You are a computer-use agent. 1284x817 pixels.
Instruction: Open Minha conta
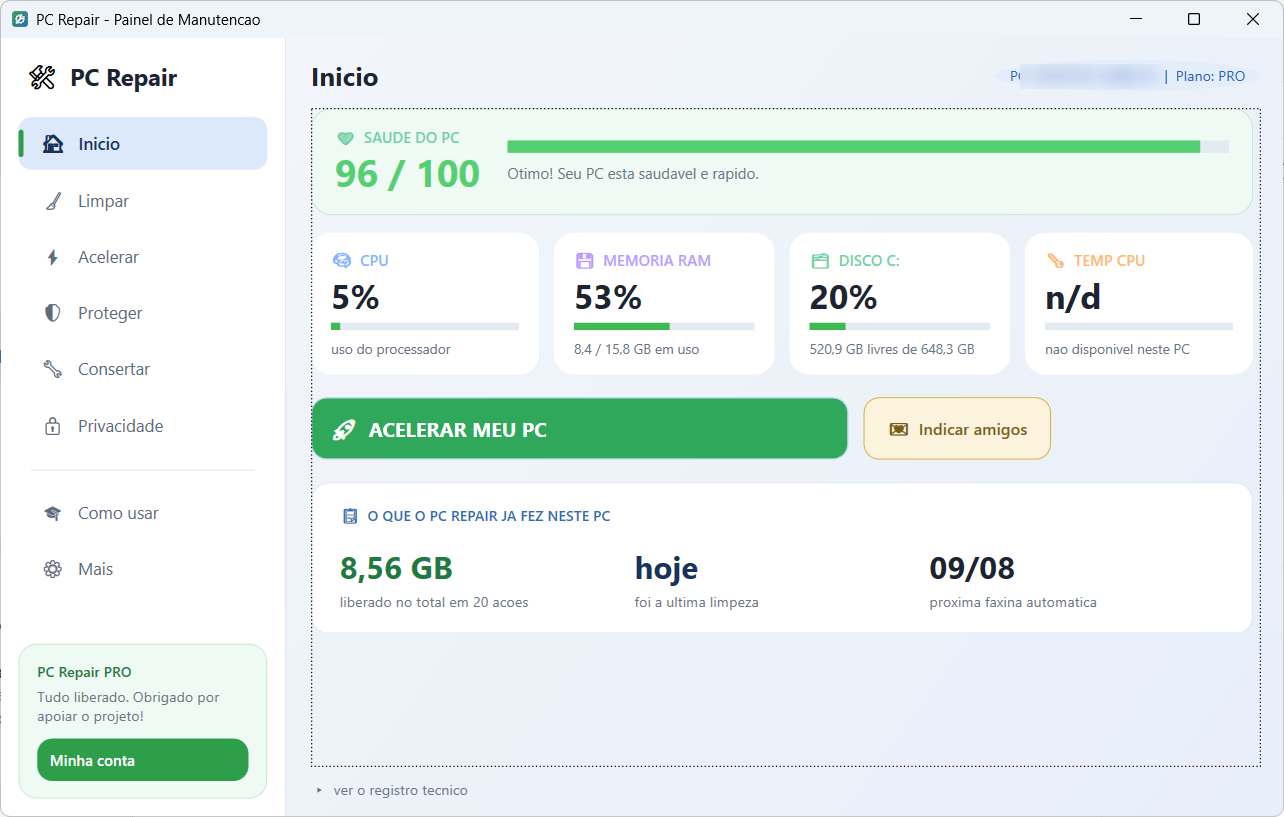pos(143,760)
